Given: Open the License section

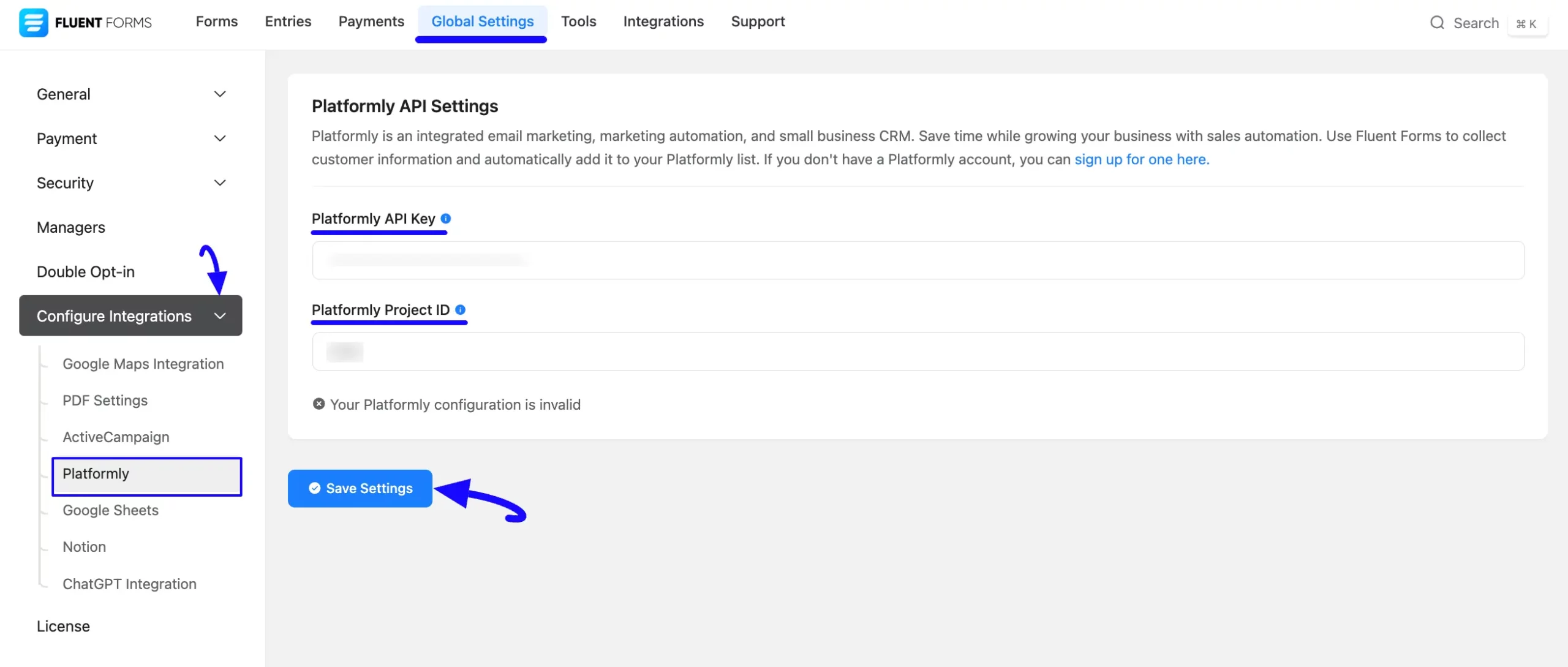Looking at the screenshot, I should pos(63,626).
